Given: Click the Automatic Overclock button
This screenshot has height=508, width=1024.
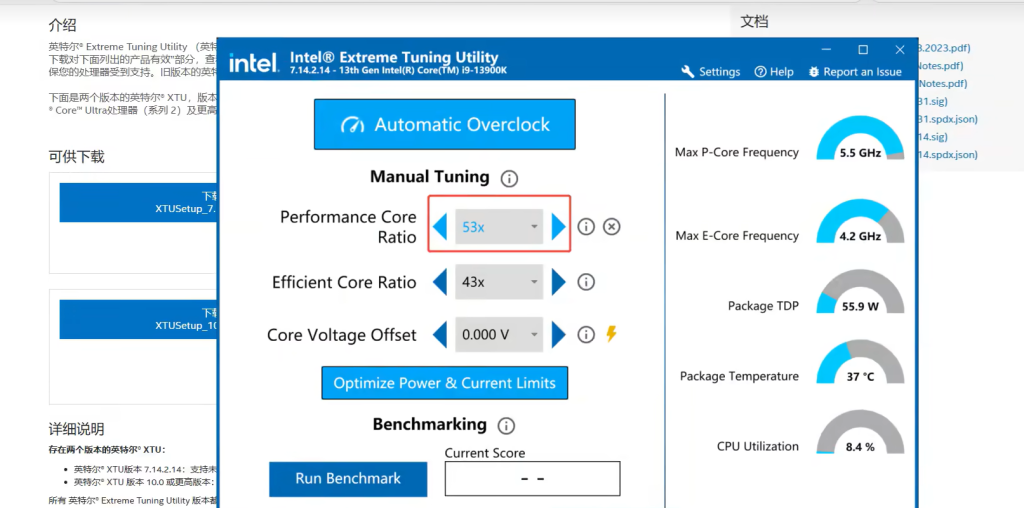Looking at the screenshot, I should click(x=444, y=125).
